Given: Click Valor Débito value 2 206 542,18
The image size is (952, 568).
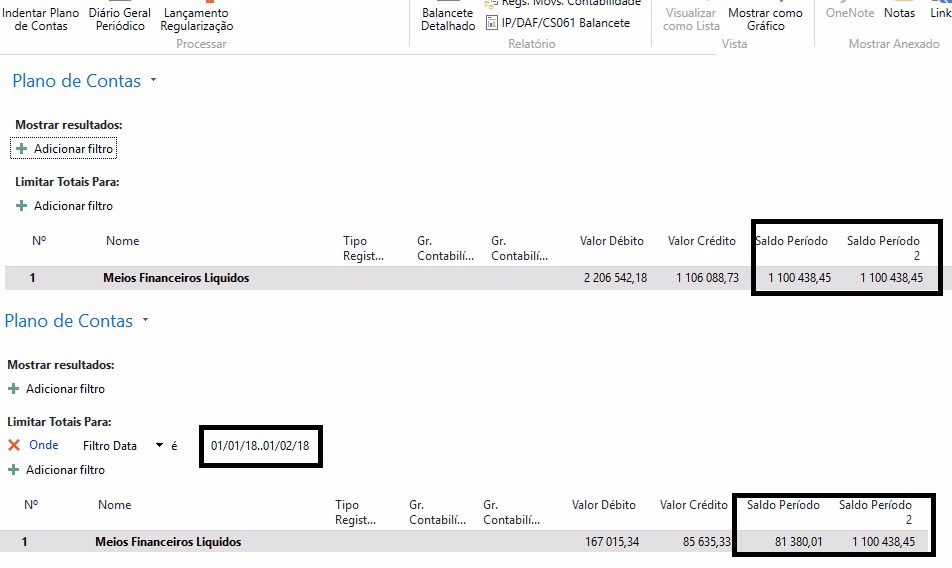Looking at the screenshot, I should [x=616, y=278].
